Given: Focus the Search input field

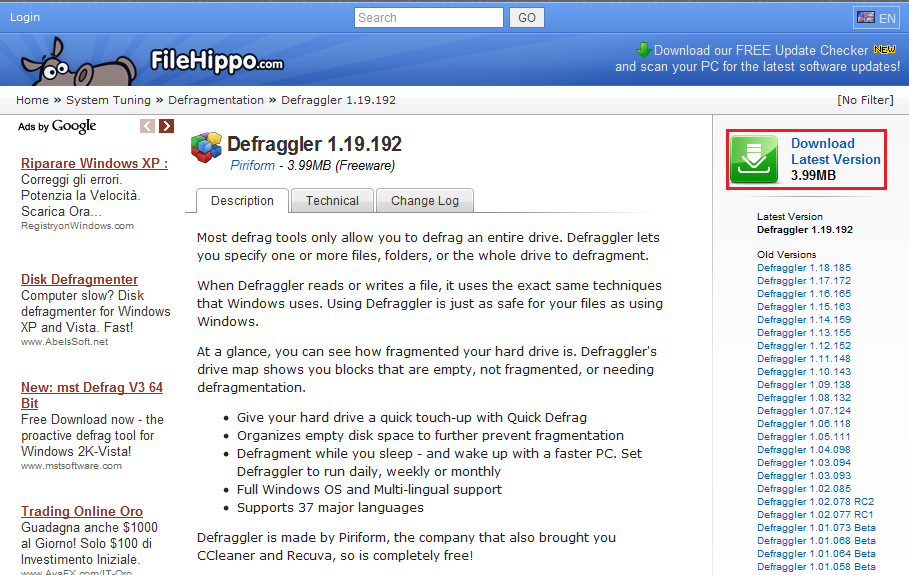Looking at the screenshot, I should click(428, 17).
